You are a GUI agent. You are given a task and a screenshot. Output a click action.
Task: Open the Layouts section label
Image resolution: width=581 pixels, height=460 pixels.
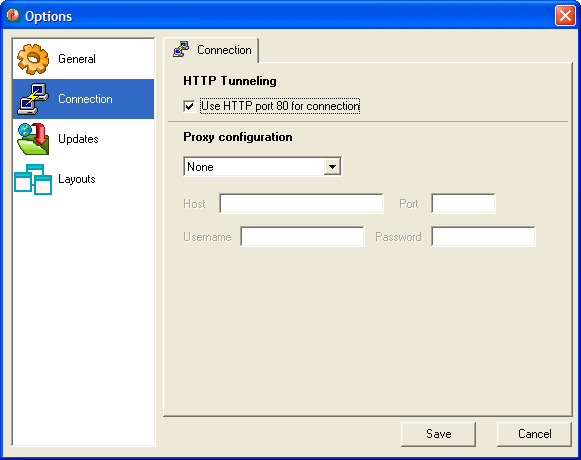coord(77,179)
